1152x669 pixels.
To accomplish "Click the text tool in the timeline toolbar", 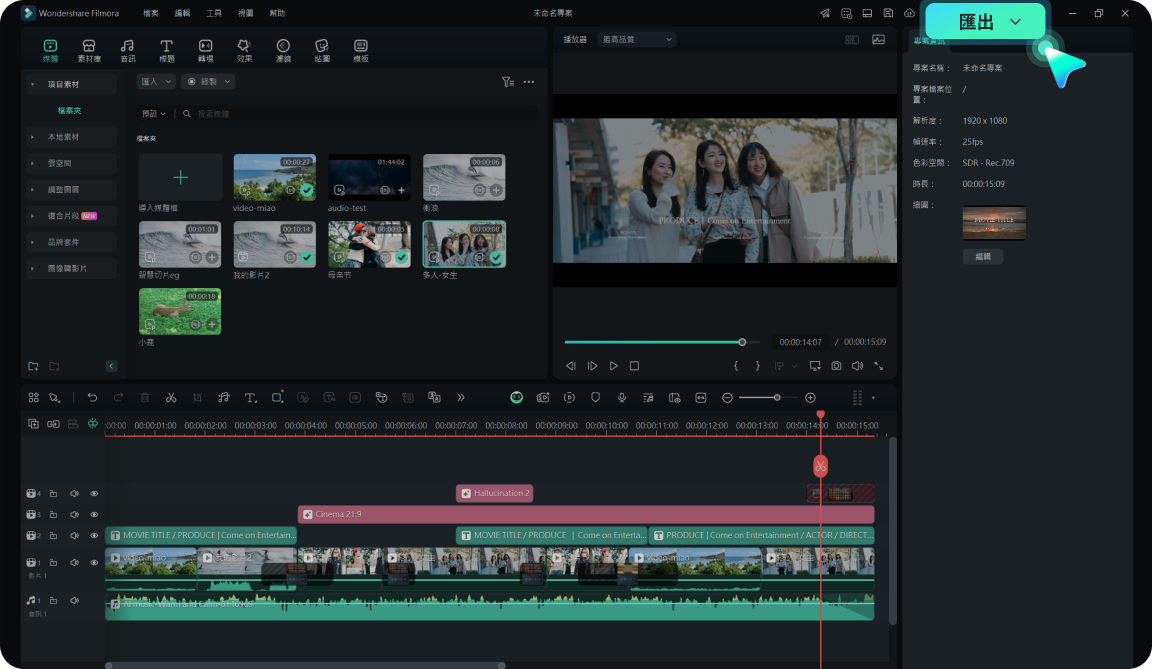I will [x=251, y=397].
